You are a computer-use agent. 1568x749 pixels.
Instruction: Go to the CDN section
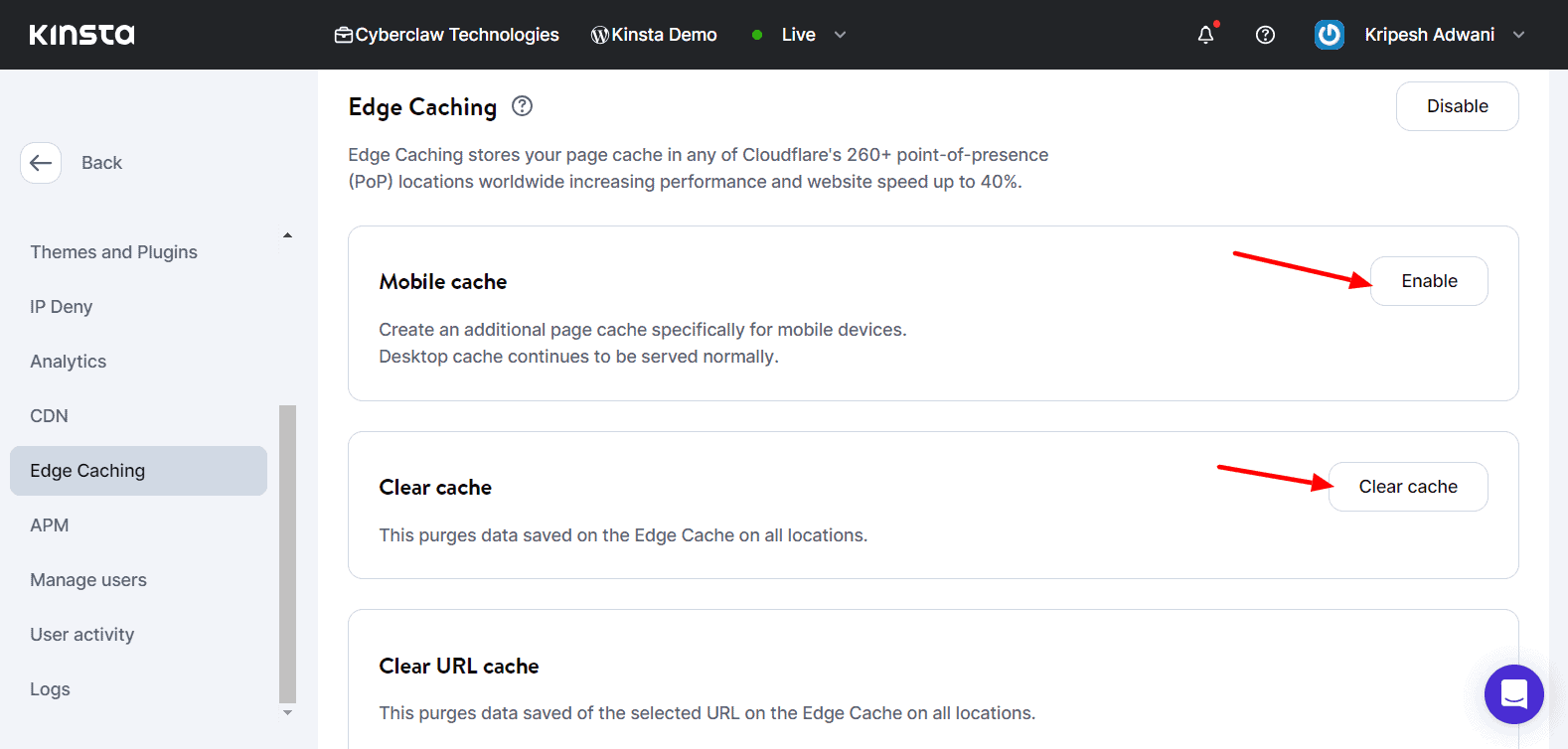pyautogui.click(x=49, y=416)
